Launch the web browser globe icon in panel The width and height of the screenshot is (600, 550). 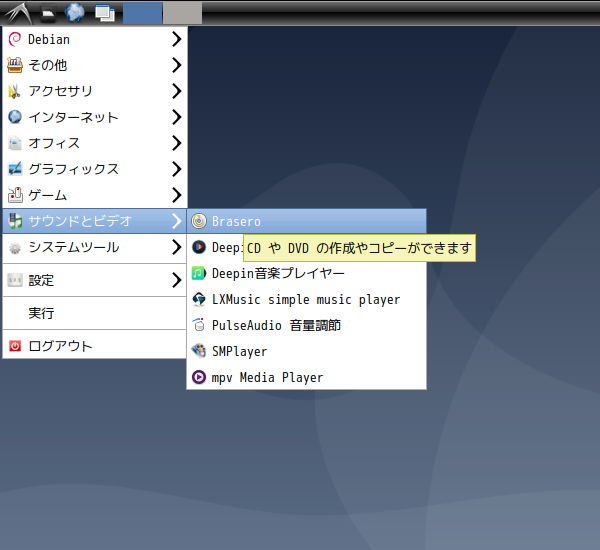(x=75, y=13)
